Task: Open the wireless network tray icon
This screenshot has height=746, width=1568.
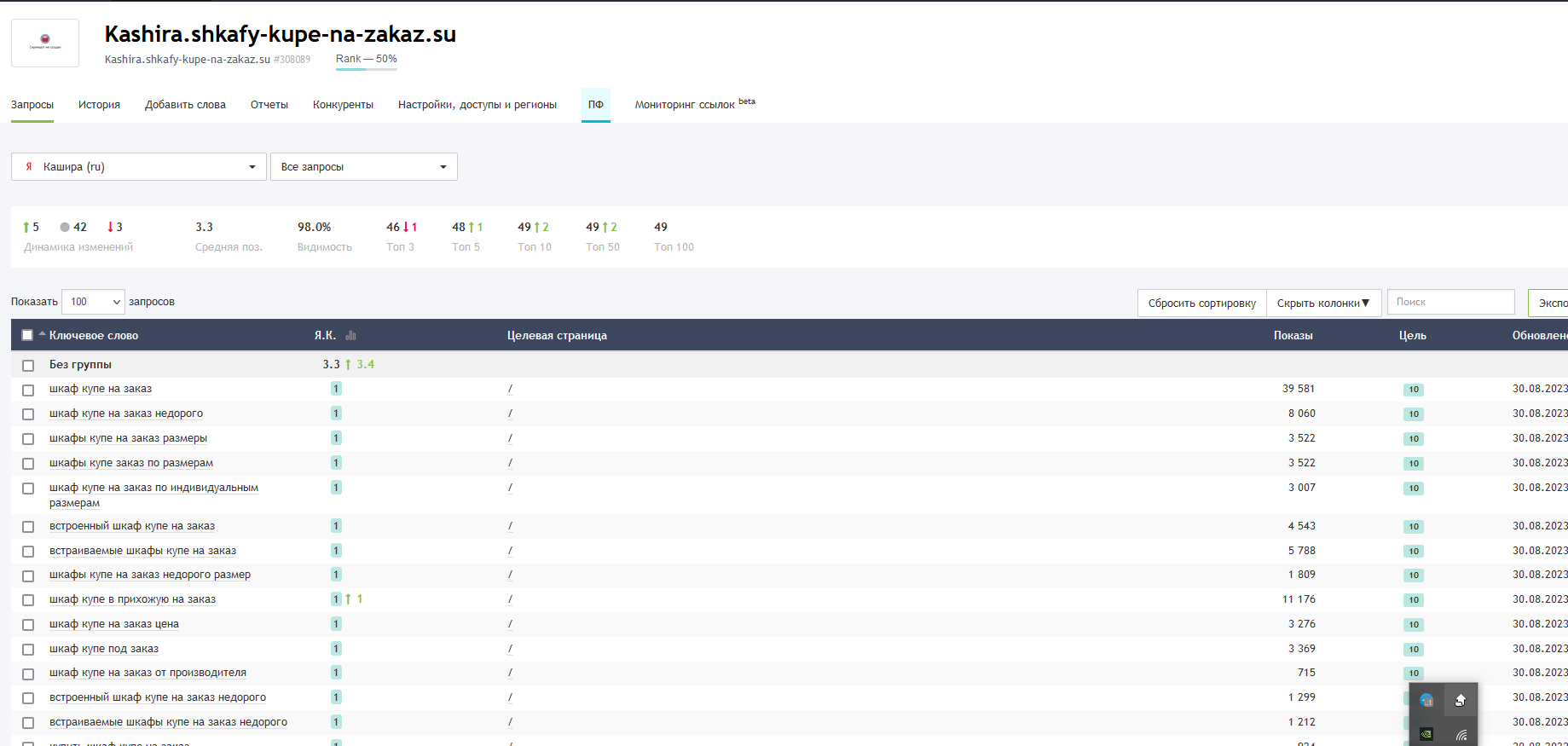Action: (1461, 734)
